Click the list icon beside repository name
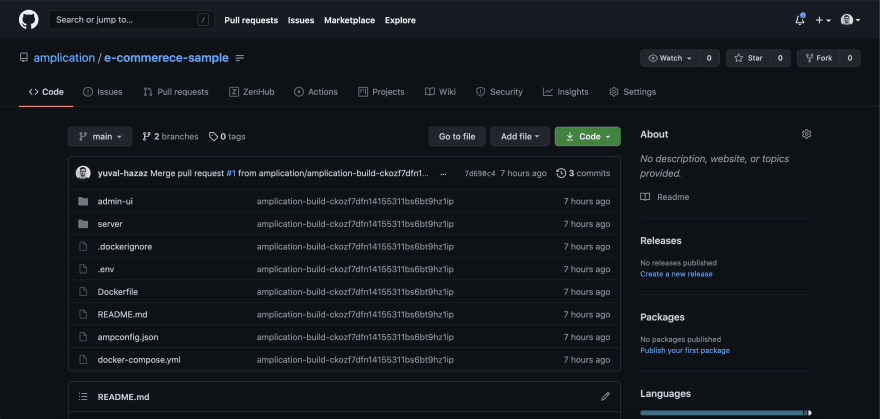 pyautogui.click(x=240, y=58)
